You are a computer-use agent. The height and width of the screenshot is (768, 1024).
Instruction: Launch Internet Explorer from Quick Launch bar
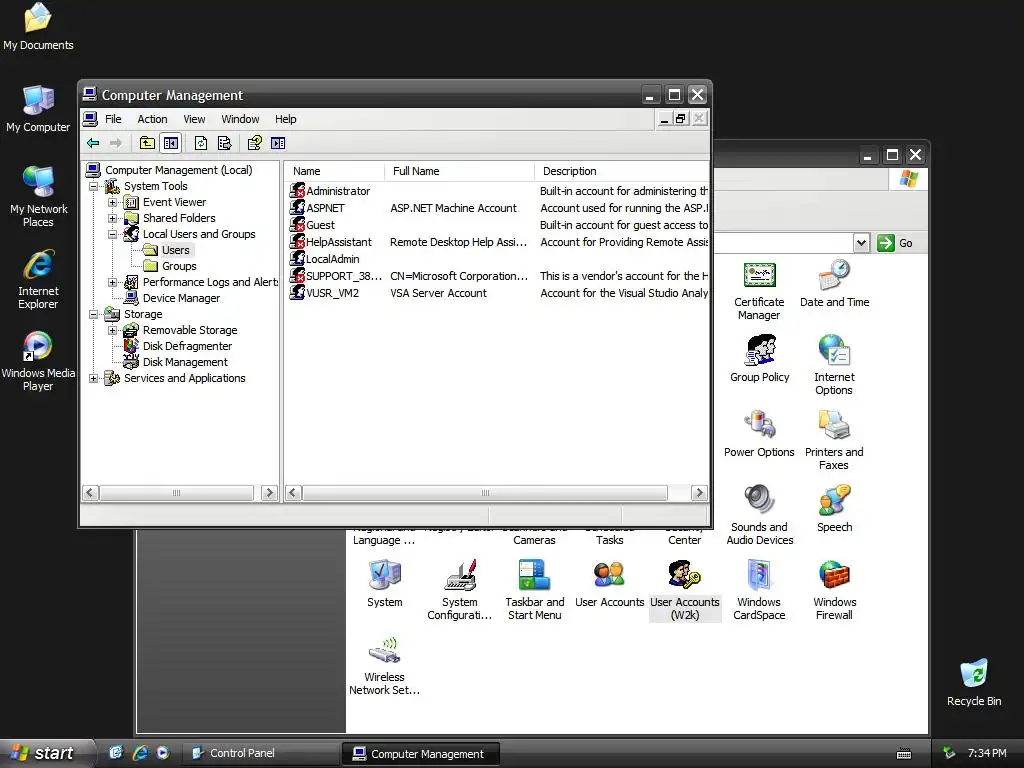point(140,753)
